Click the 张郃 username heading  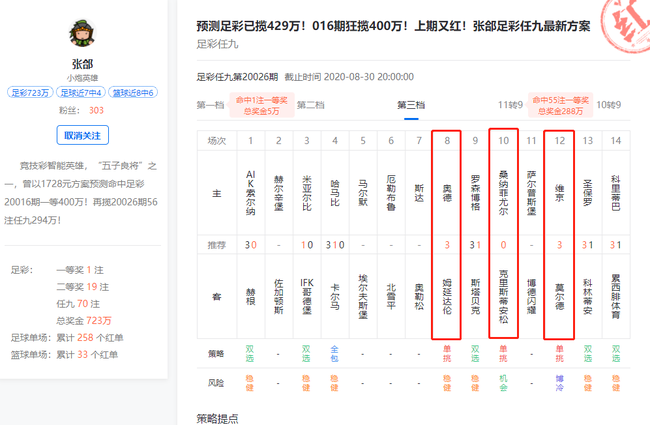click(82, 64)
